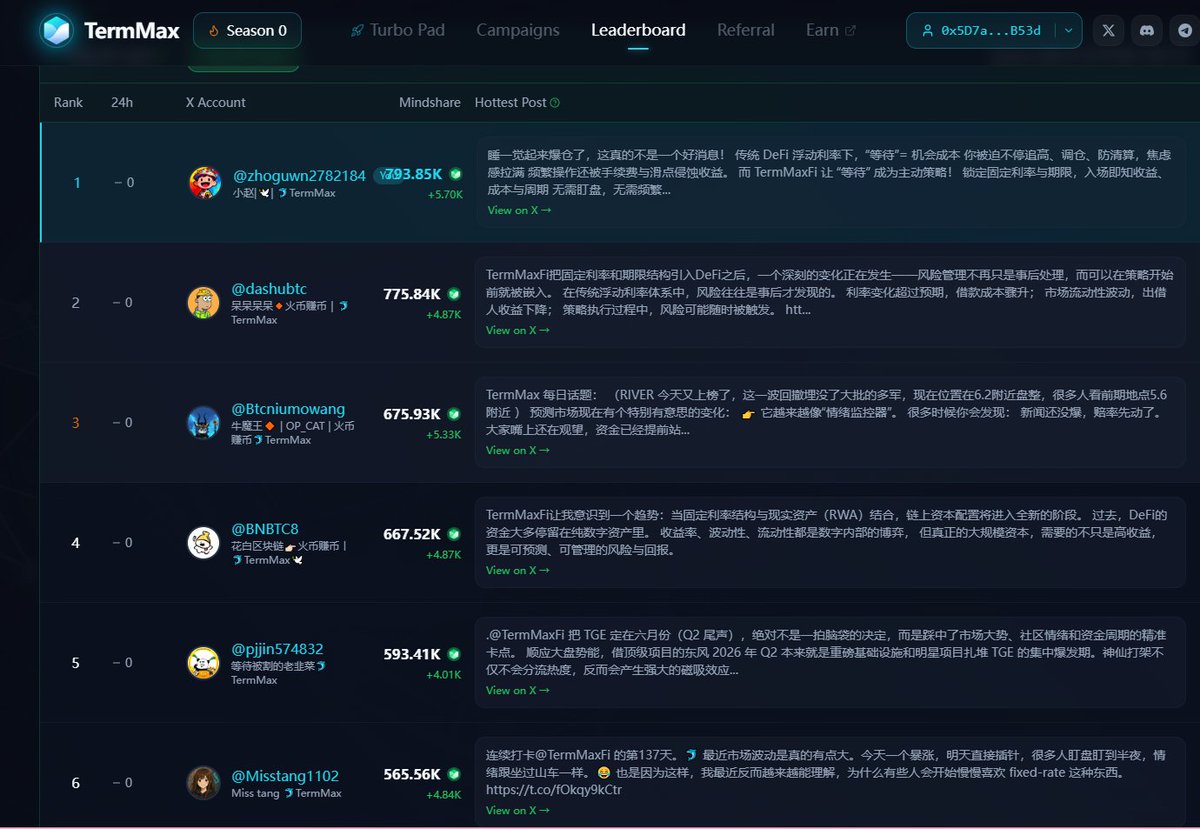The height and width of the screenshot is (829, 1200).
Task: Open the Telegram icon
Action: [x=1185, y=31]
